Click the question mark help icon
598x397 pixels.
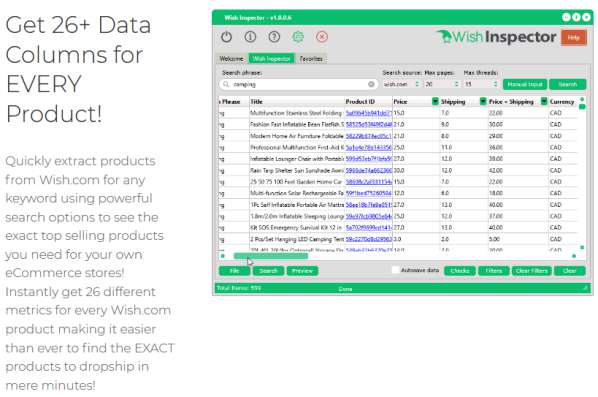[x=274, y=37]
